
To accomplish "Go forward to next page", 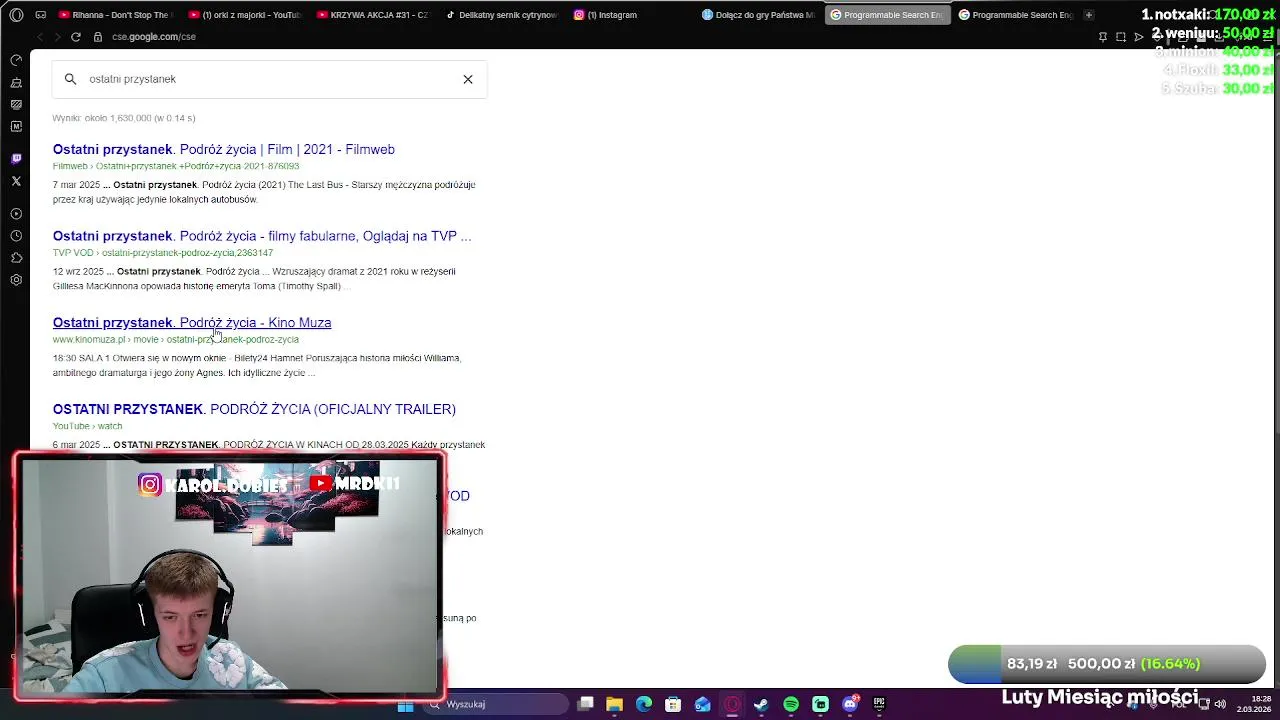I will (57, 37).
